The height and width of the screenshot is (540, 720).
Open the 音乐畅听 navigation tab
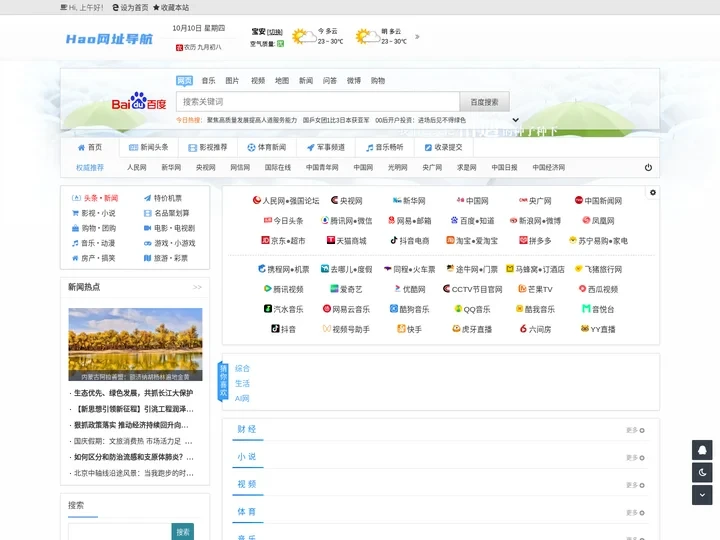[x=385, y=147]
